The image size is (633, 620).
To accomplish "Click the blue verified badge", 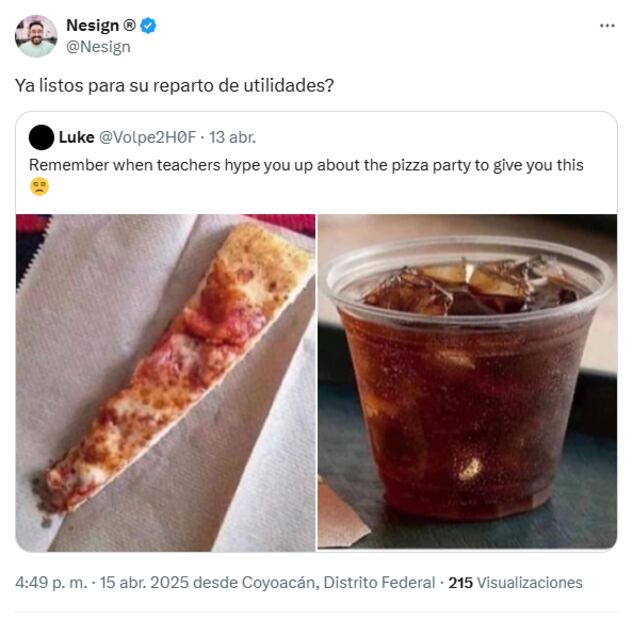I will click(x=148, y=26).
